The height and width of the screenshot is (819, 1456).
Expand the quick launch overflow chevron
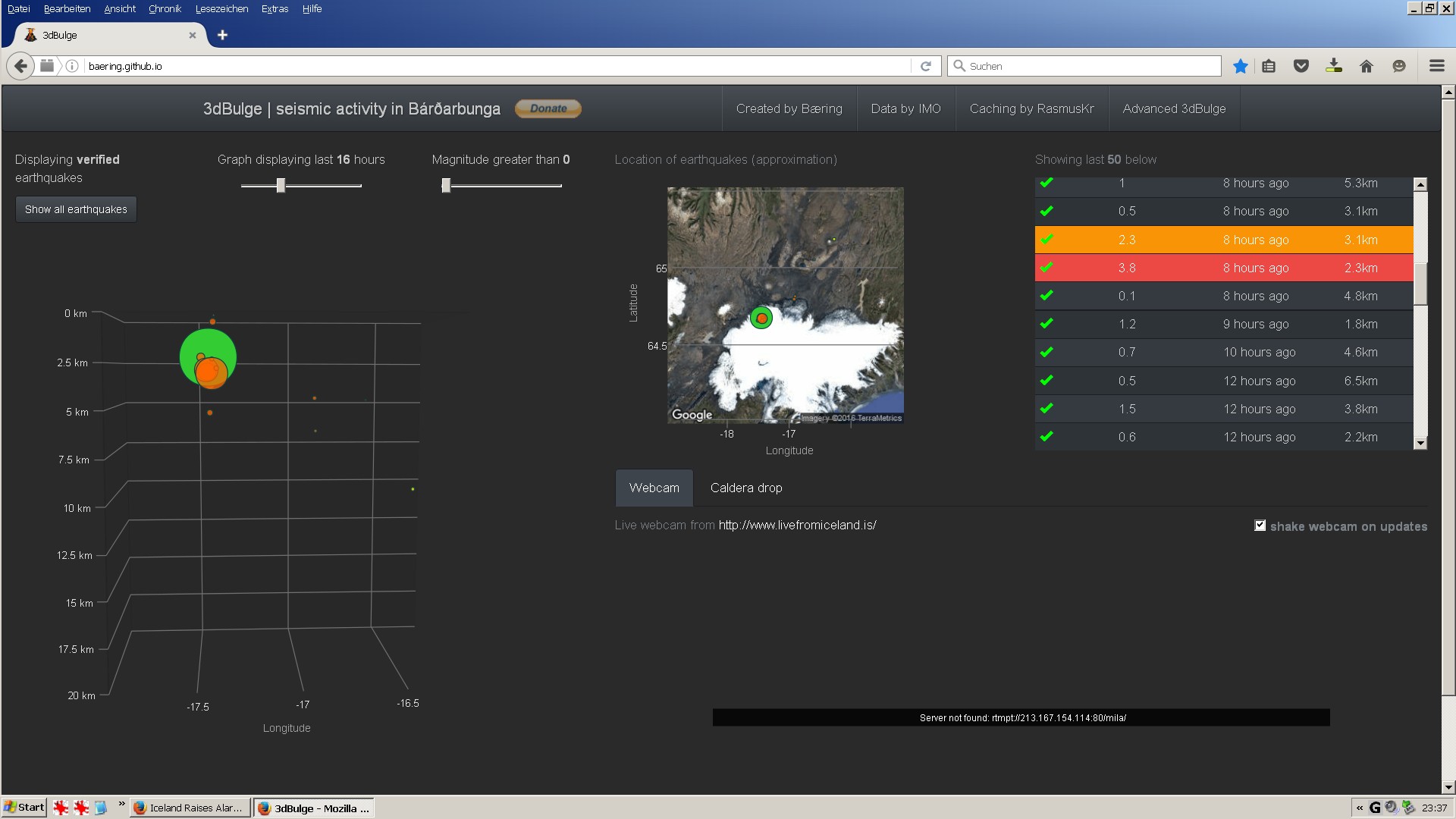click(121, 805)
